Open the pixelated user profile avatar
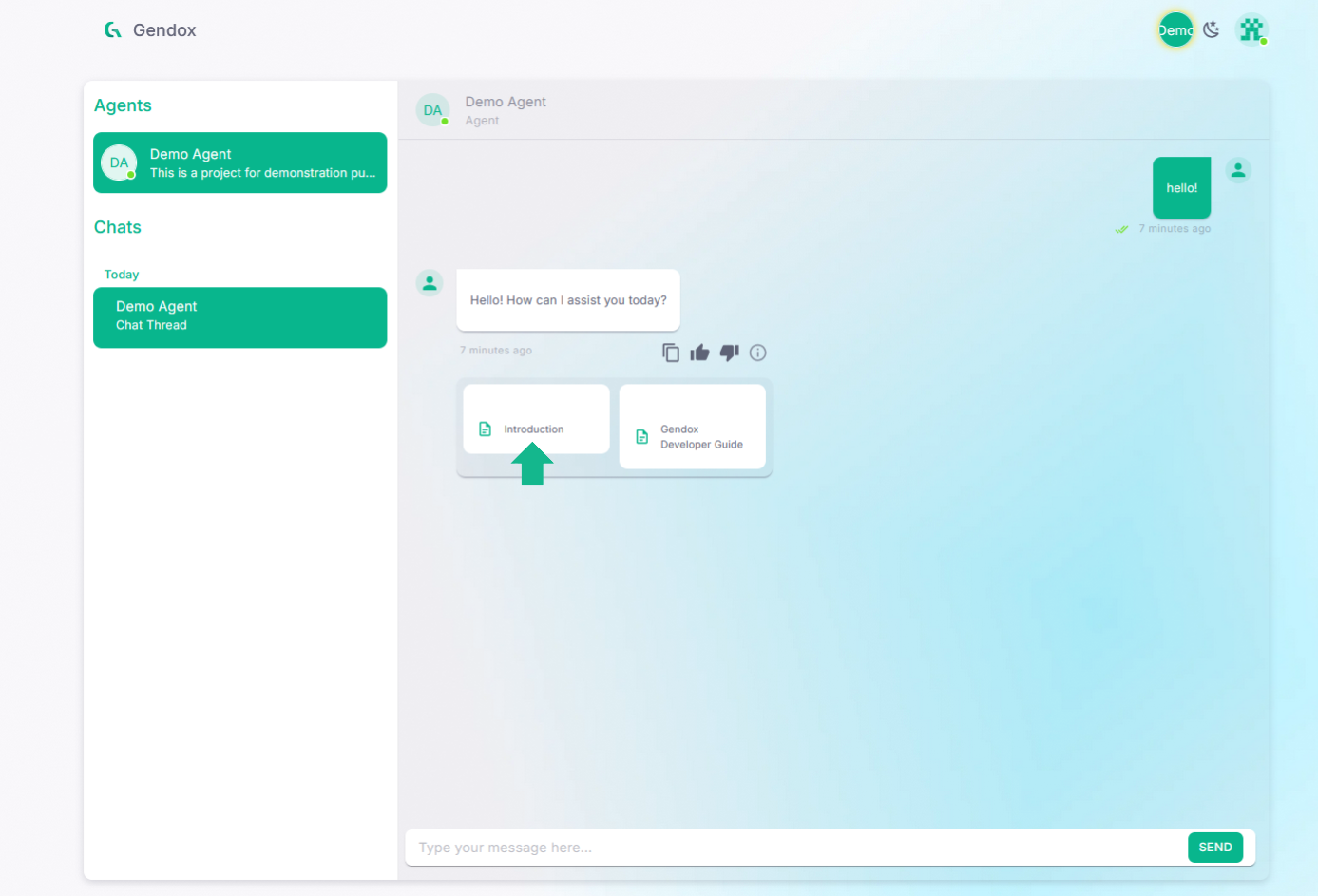1318x896 pixels. click(1251, 30)
